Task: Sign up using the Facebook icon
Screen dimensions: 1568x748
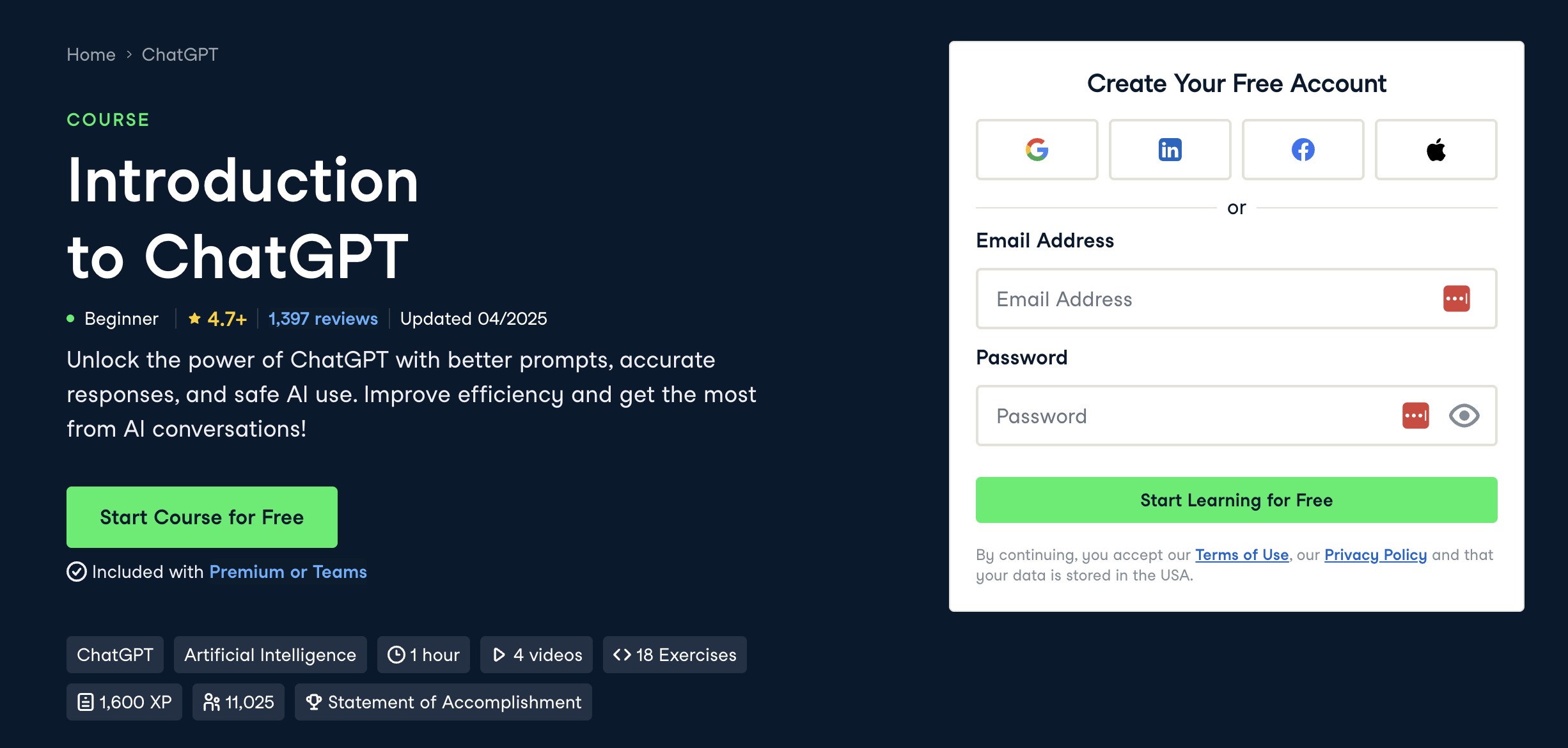Action: [1303, 149]
